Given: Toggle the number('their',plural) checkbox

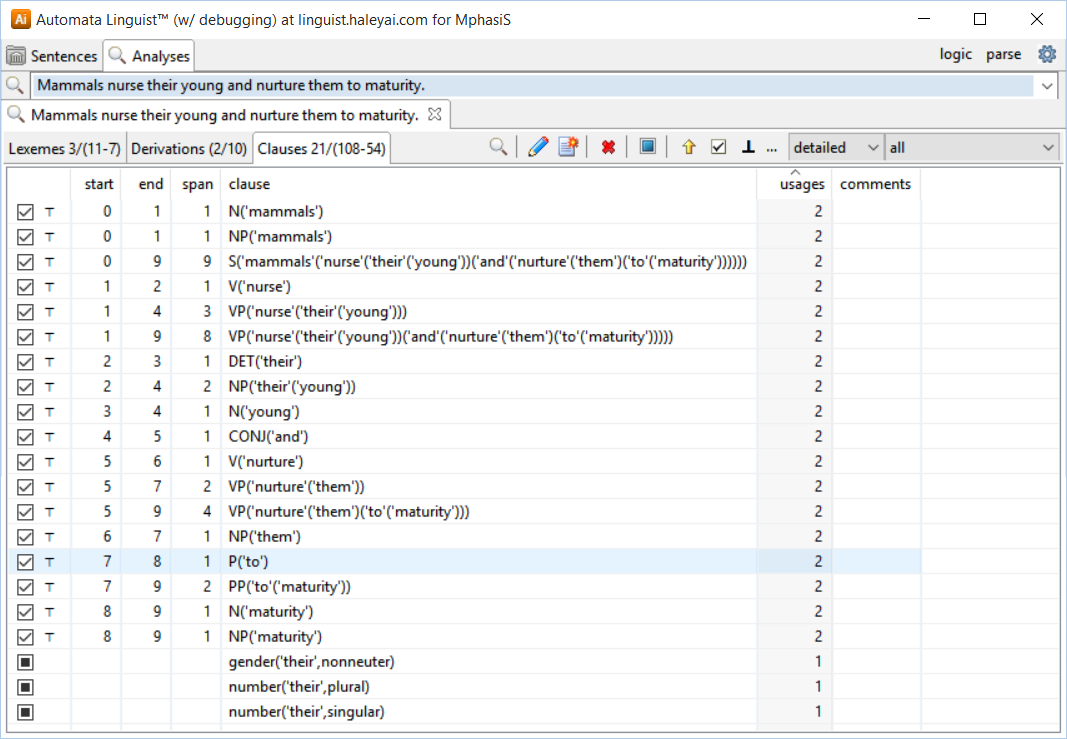Looking at the screenshot, I should point(25,687).
